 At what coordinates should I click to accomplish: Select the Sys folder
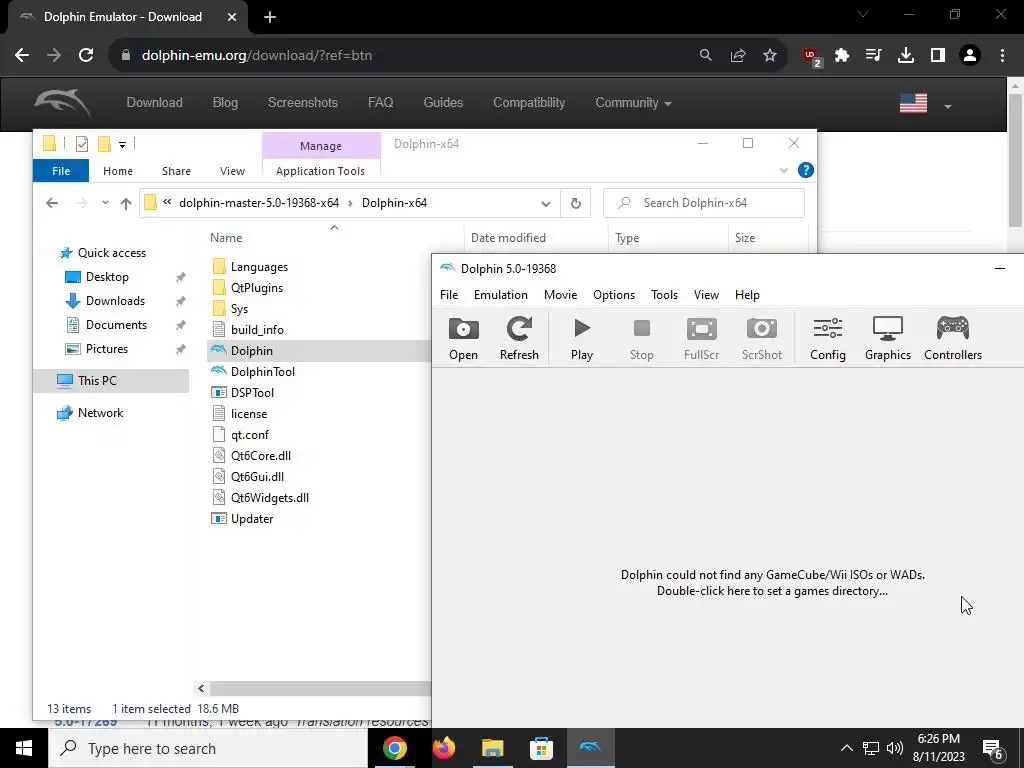pyautogui.click(x=239, y=308)
